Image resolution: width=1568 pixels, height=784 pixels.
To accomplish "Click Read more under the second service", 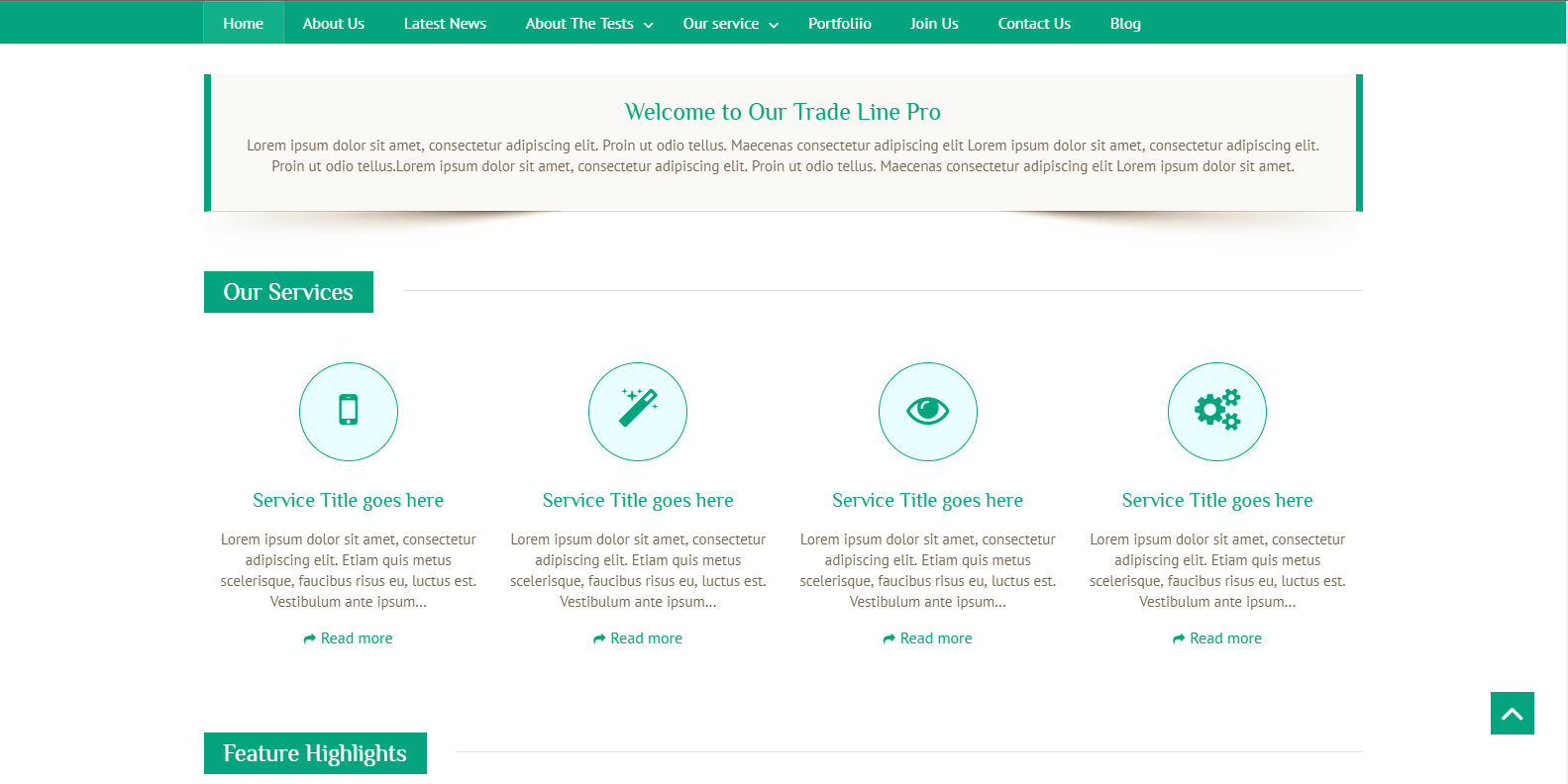I will tap(646, 638).
